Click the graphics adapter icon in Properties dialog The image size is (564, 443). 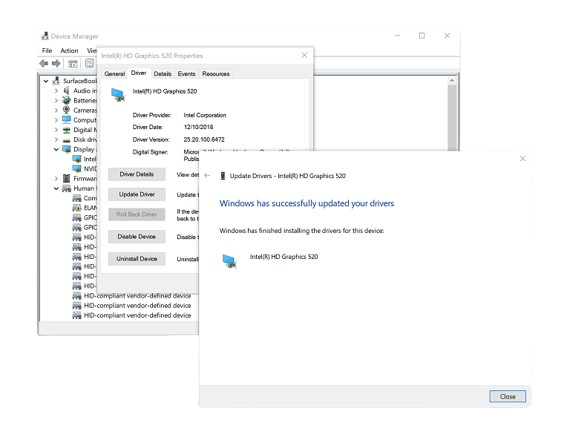point(118,95)
